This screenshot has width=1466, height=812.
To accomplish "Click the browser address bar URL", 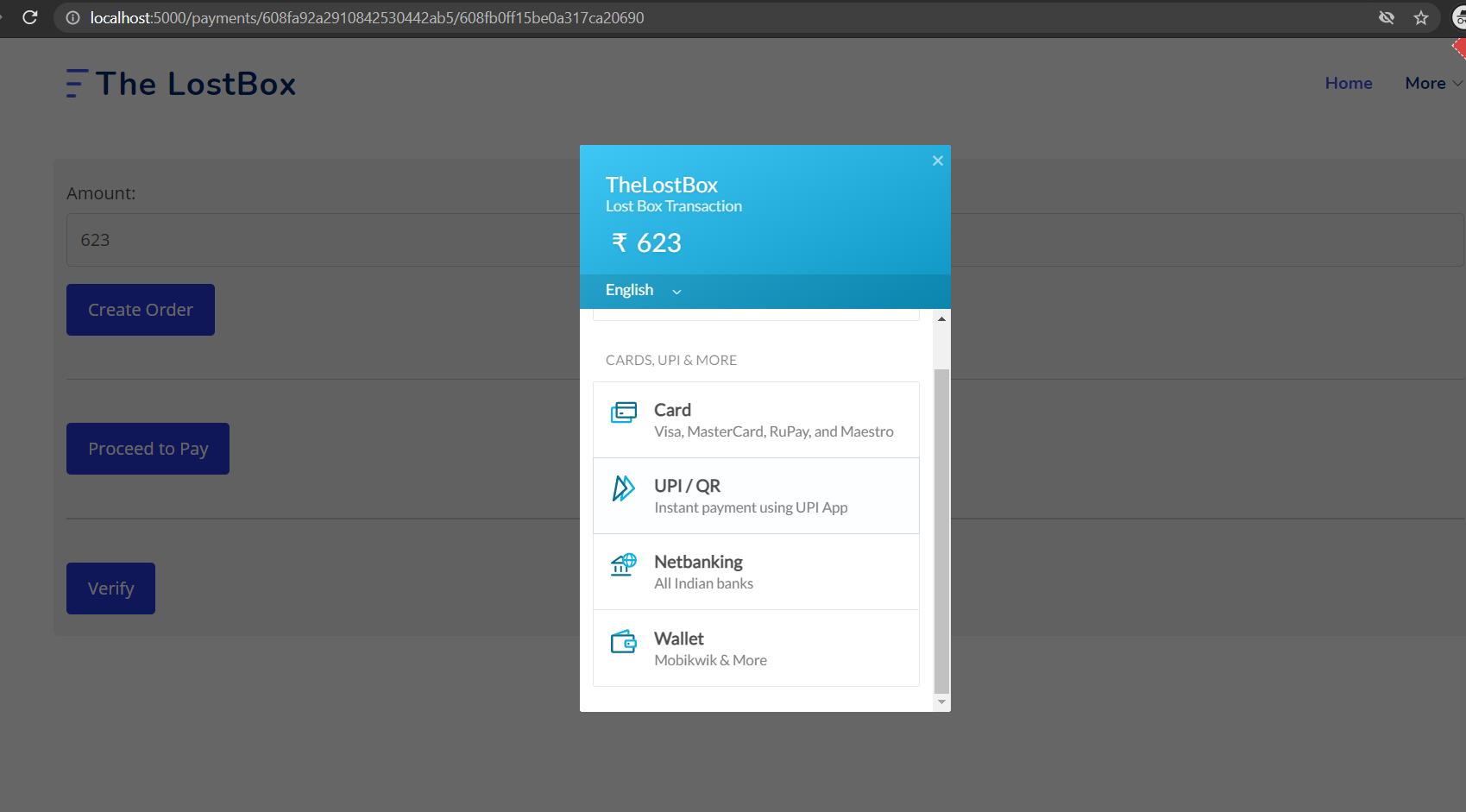I will (x=367, y=17).
